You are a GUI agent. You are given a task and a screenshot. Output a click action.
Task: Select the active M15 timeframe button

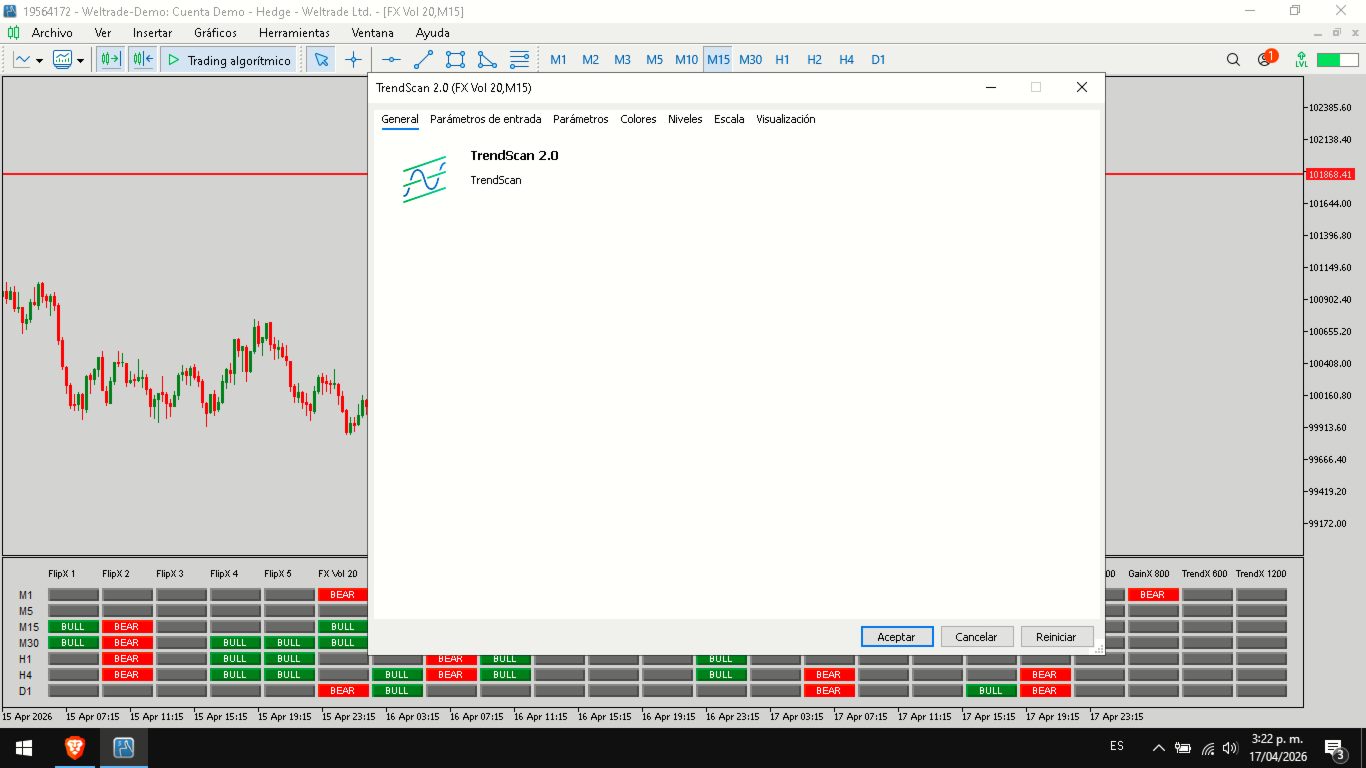718,60
